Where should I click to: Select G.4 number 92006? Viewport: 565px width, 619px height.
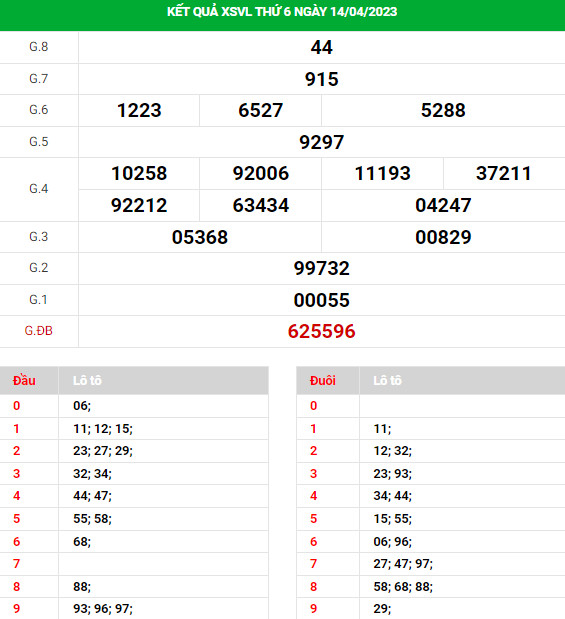(x=261, y=173)
